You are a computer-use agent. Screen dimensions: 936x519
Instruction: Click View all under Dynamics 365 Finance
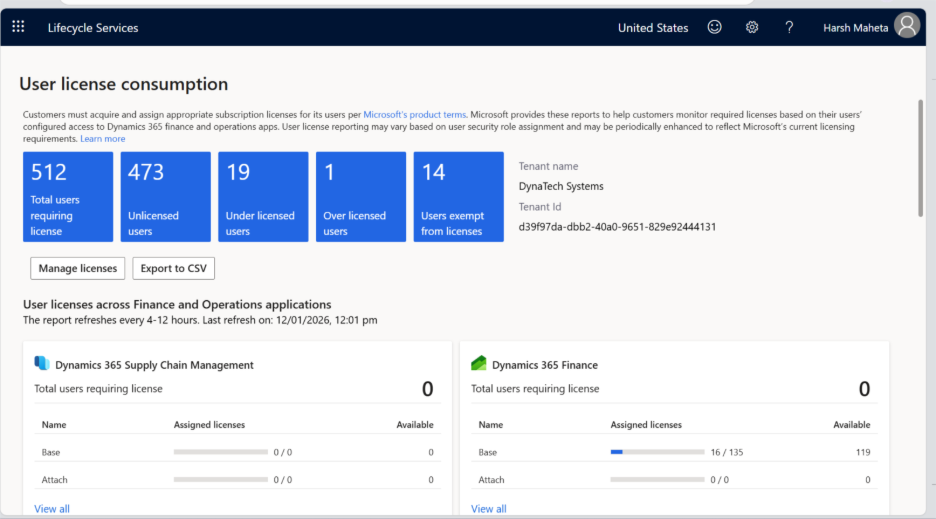coord(489,509)
